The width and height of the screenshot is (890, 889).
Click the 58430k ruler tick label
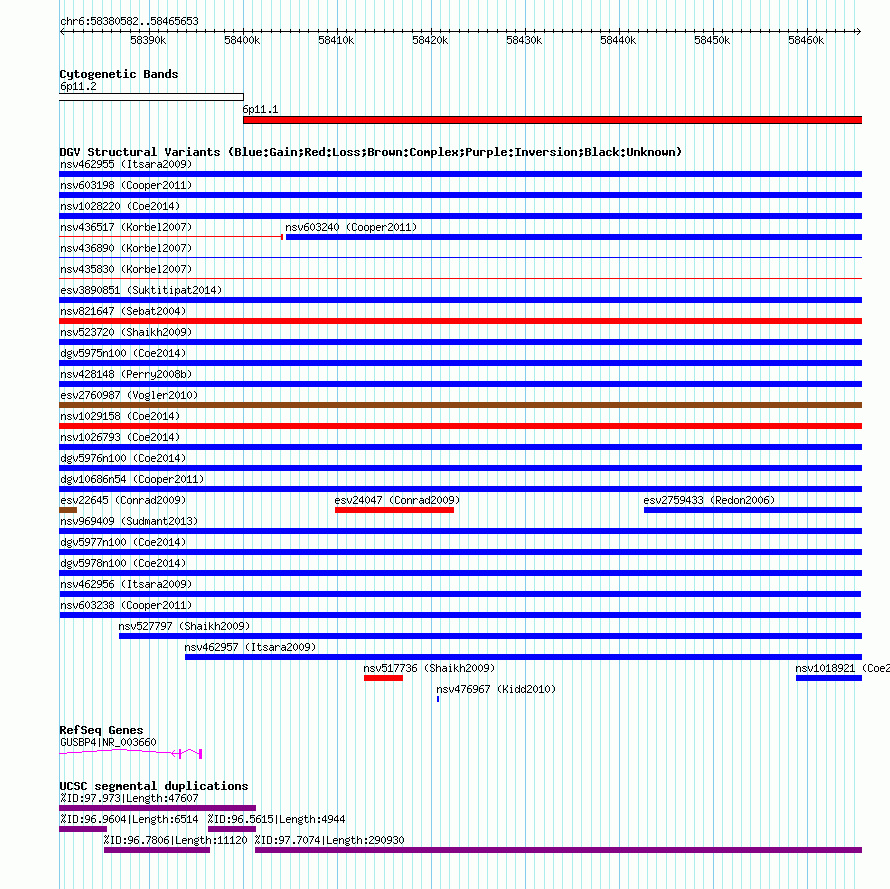(524, 40)
